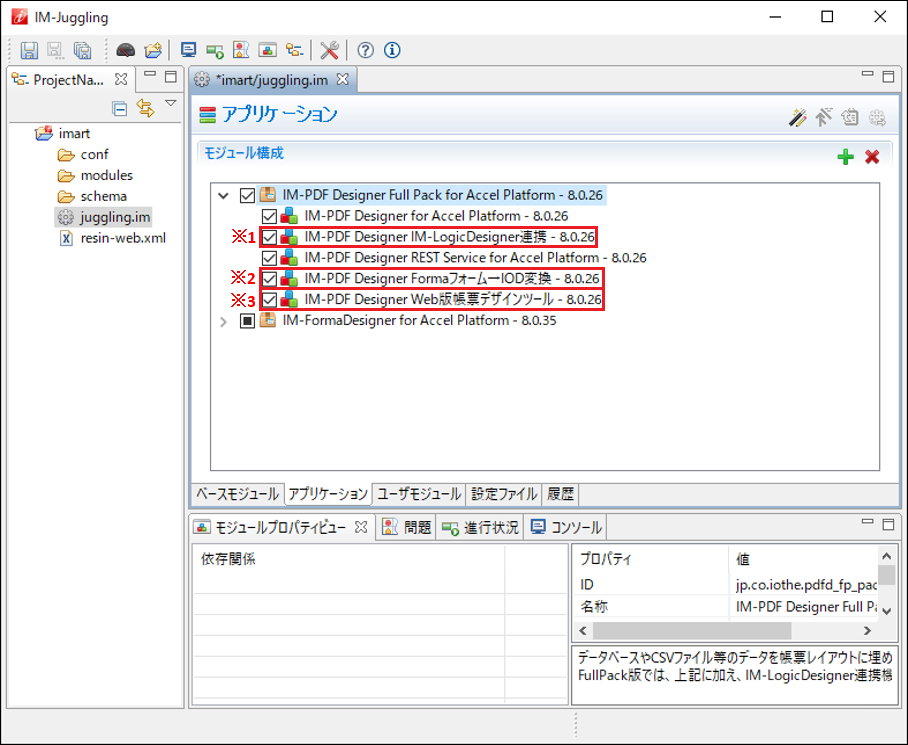The width and height of the screenshot is (908, 745).
Task: Select the modules folder
Action: (x=107, y=175)
